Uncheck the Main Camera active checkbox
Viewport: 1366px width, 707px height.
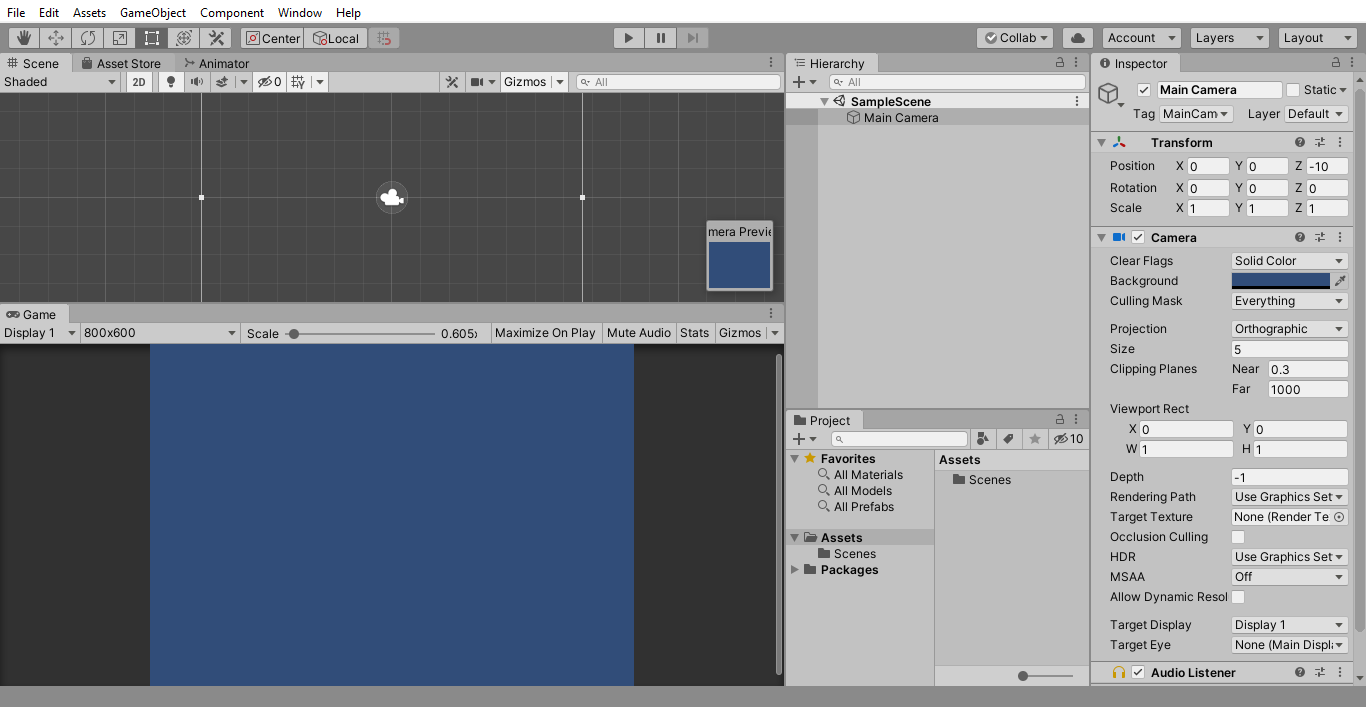click(1144, 90)
